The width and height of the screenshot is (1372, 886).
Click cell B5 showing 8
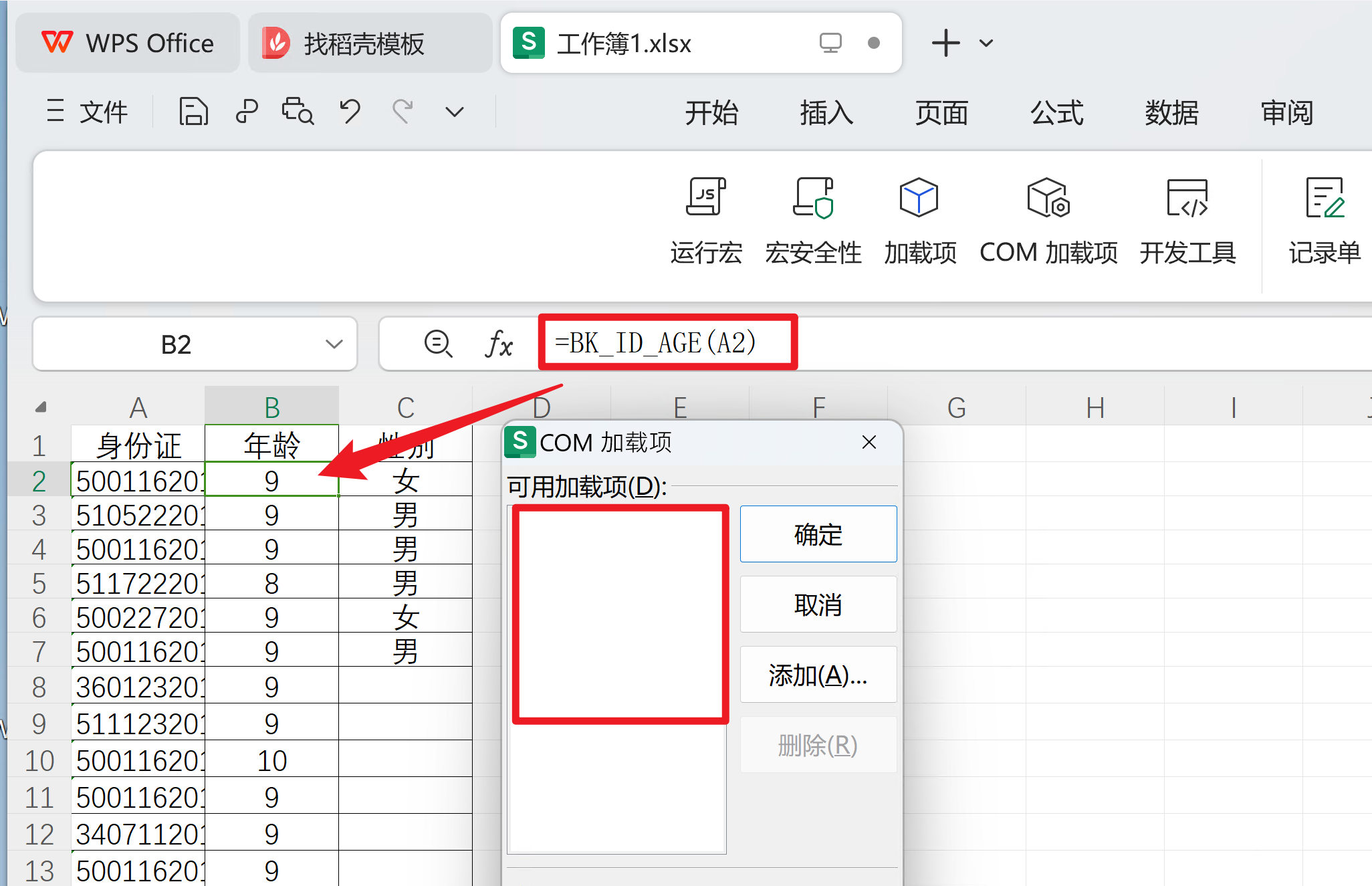[272, 583]
